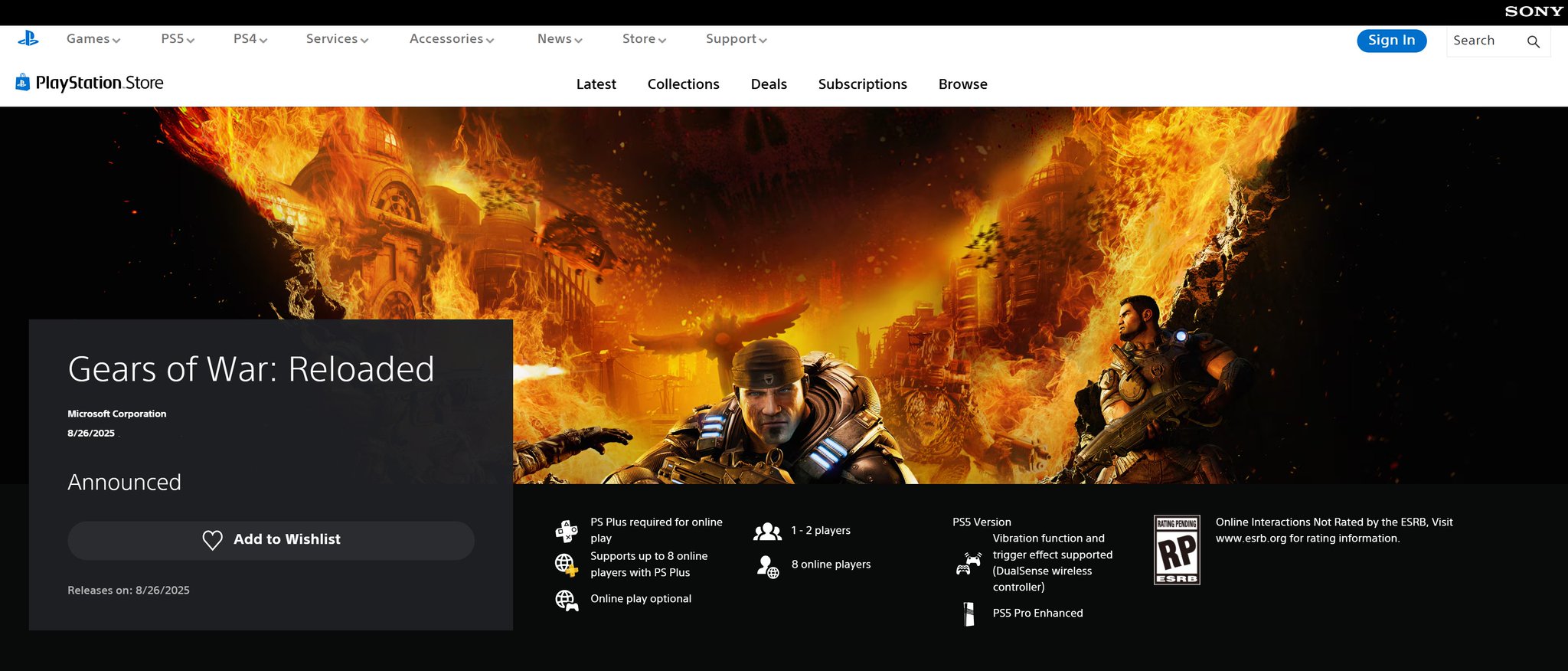Viewport: 1568px width, 671px height.
Task: Click the 1 - 2 players group icon
Action: click(767, 531)
